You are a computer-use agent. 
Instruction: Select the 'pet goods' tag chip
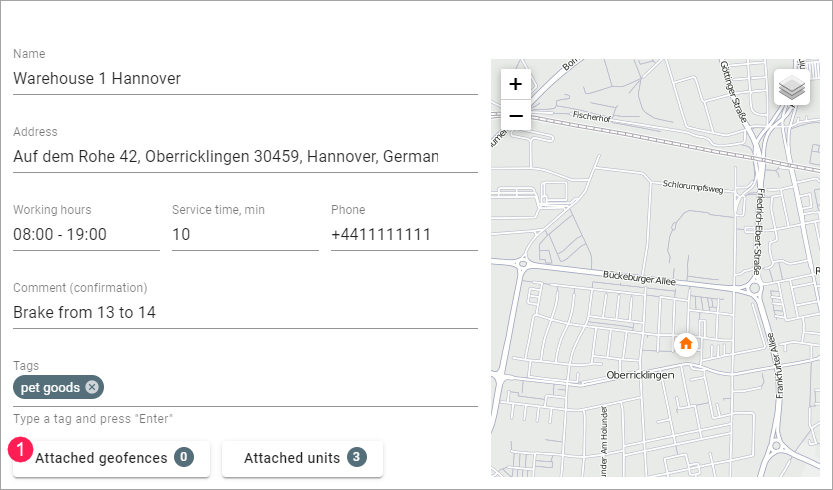[51, 387]
